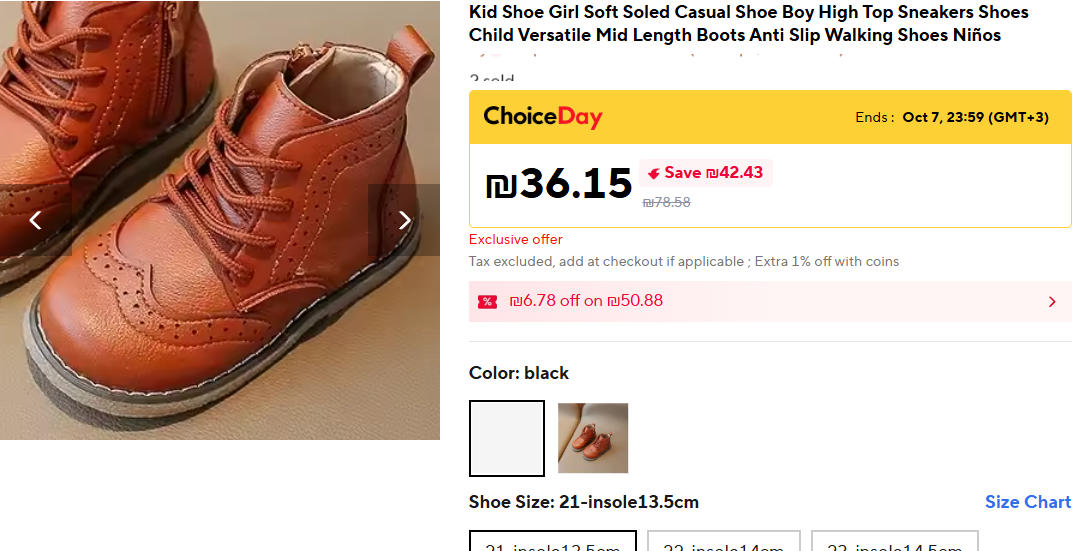Click the Tax excluded notice text
Viewport: 1087px width, 551px height.
coord(683,262)
